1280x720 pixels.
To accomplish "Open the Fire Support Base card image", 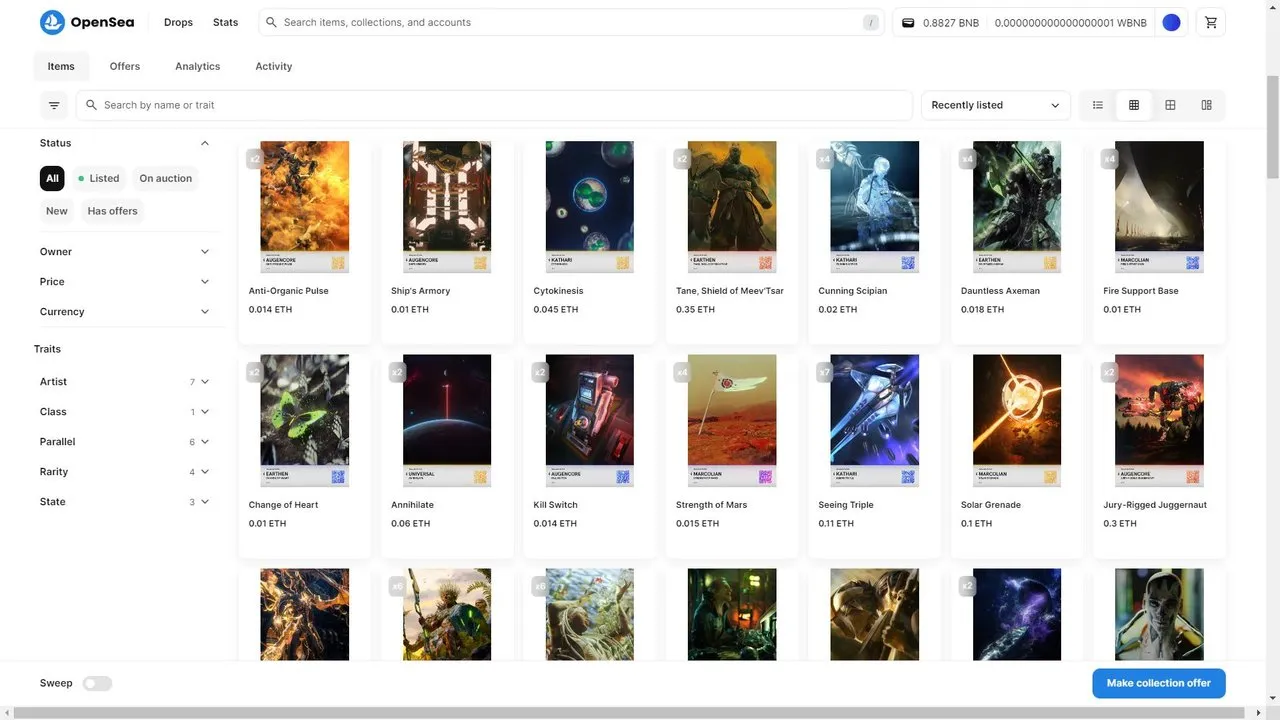I will point(1159,207).
